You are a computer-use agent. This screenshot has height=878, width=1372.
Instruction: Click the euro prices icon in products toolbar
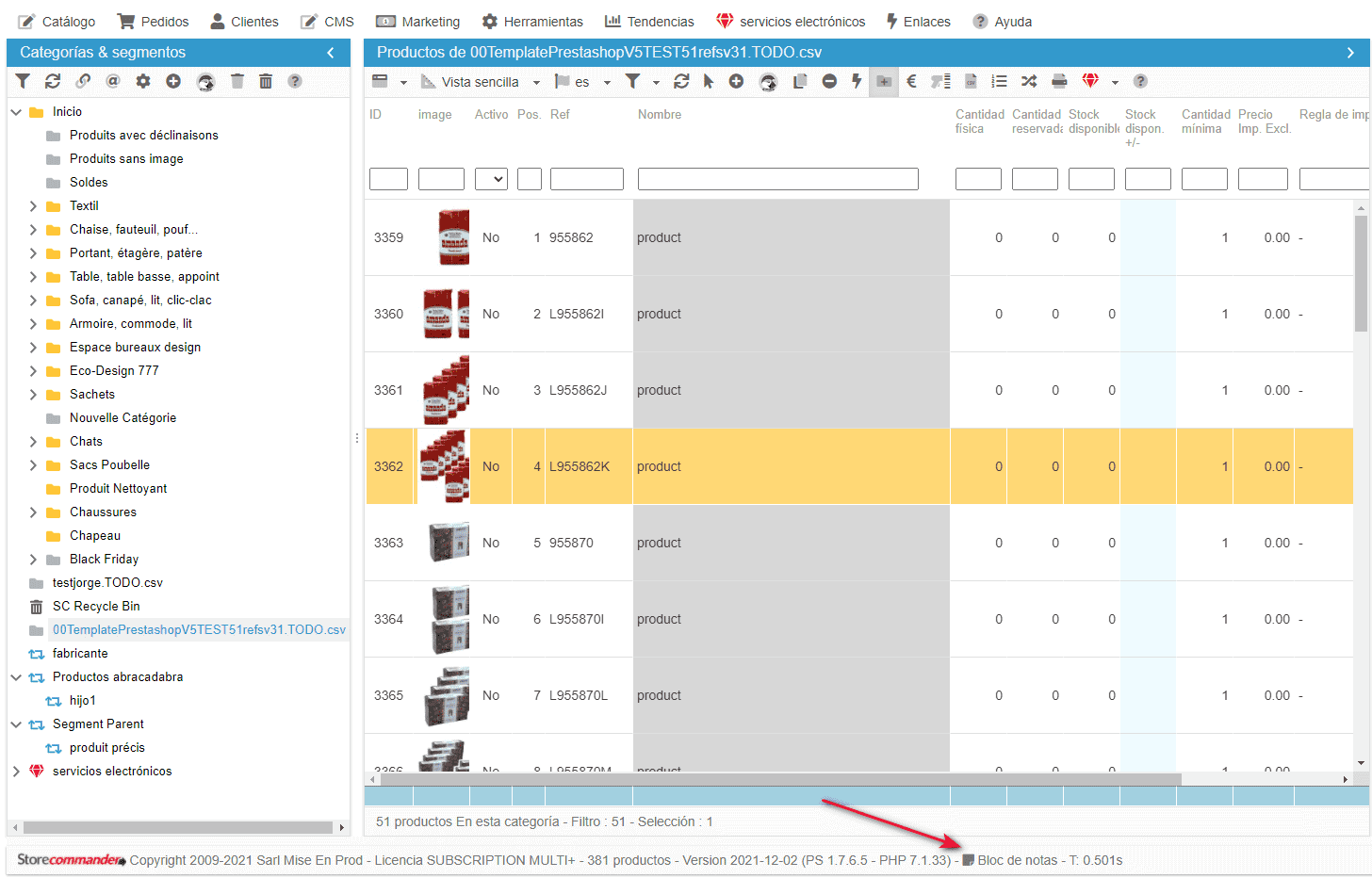(911, 82)
